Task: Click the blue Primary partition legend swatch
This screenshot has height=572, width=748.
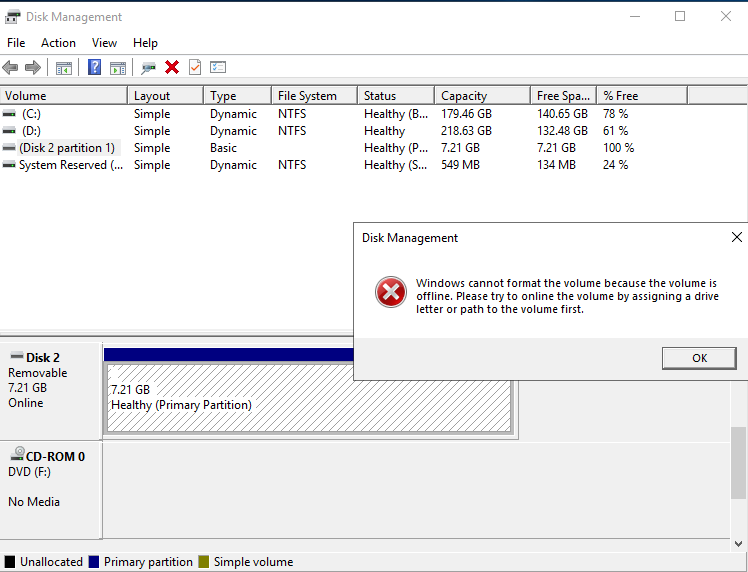Action: (x=94, y=562)
